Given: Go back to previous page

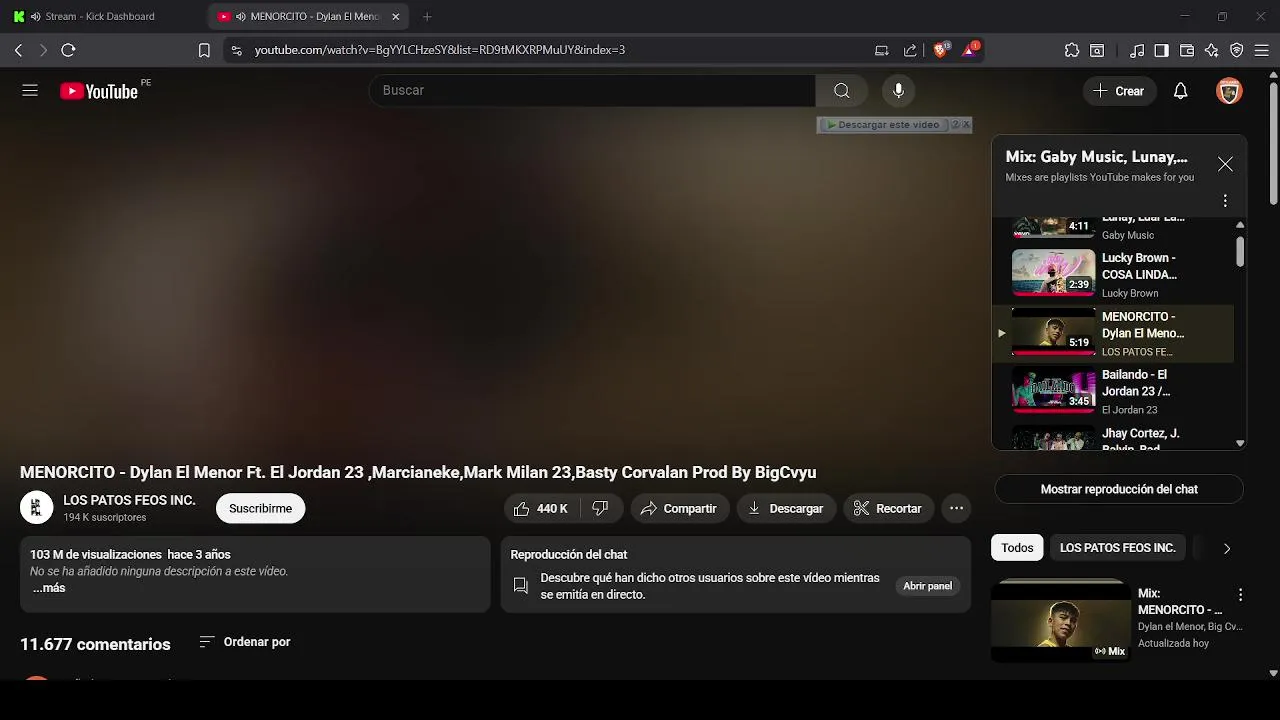Looking at the screenshot, I should tap(18, 50).
